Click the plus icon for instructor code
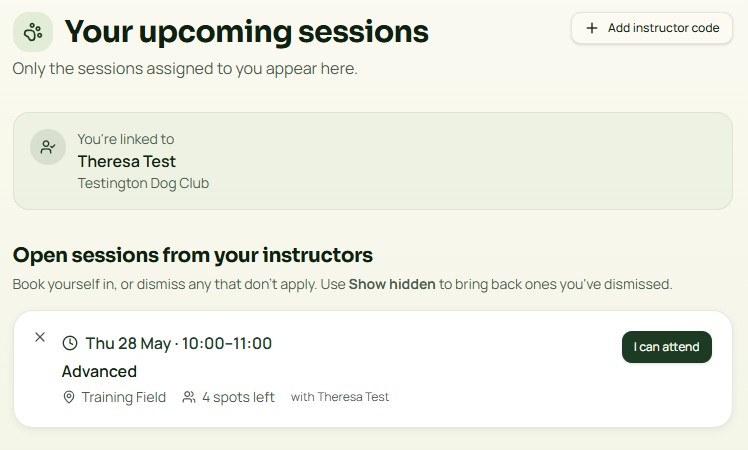This screenshot has height=450, width=748. tap(592, 28)
